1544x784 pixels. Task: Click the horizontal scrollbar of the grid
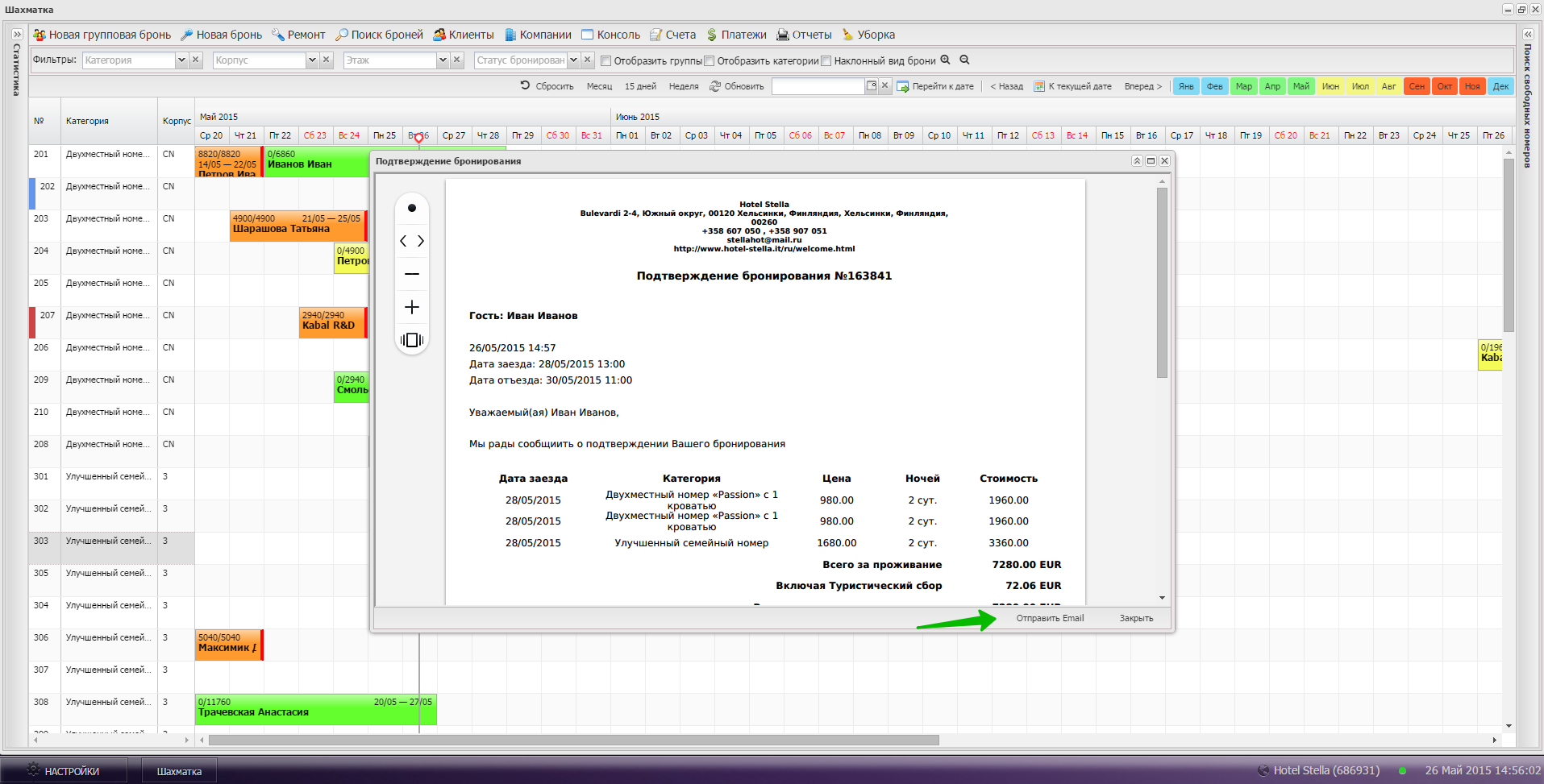(574, 740)
